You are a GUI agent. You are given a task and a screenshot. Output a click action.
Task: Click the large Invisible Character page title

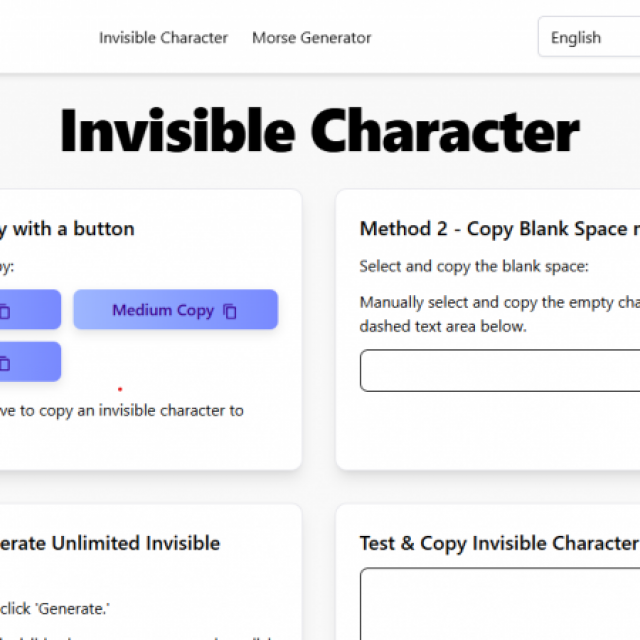click(x=320, y=131)
